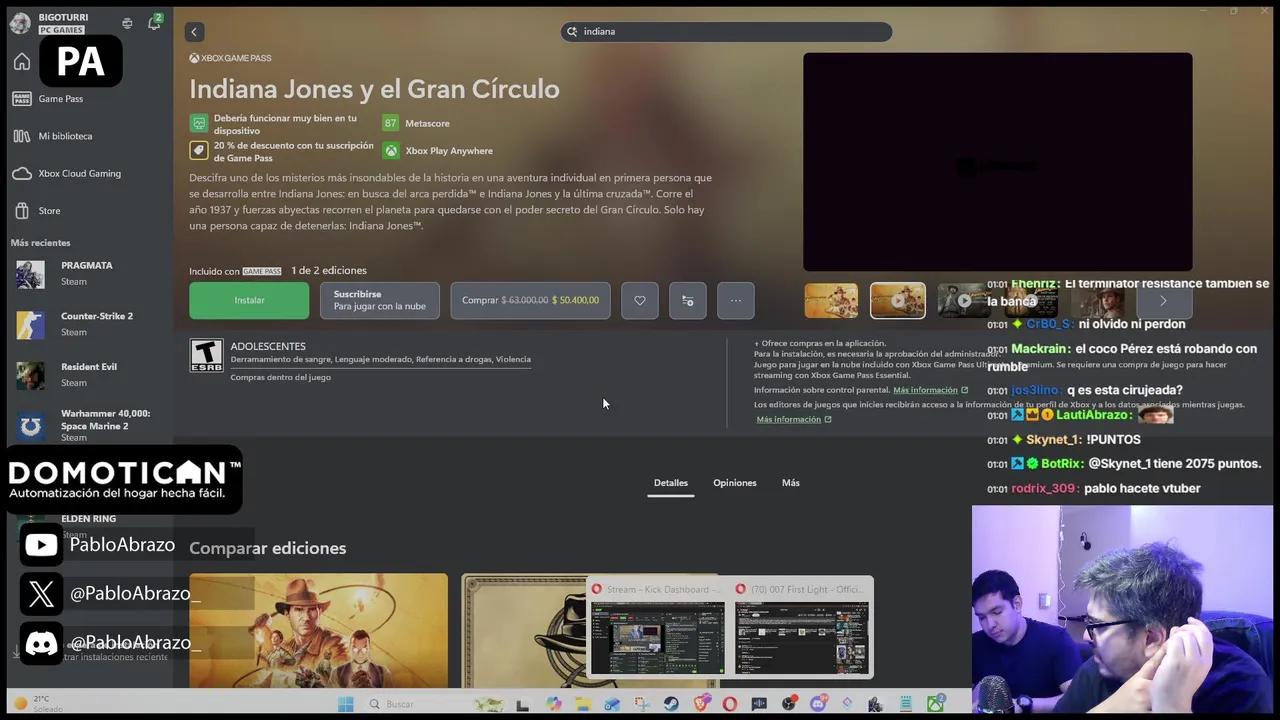Image resolution: width=1280 pixels, height=720 pixels.
Task: Click the trailer video player
Action: click(x=998, y=162)
